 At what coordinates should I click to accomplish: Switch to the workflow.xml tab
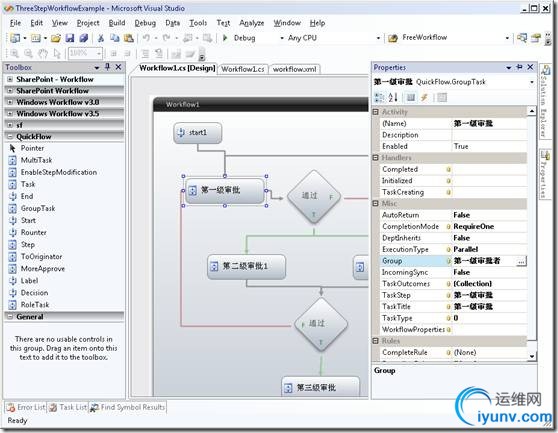coord(294,69)
